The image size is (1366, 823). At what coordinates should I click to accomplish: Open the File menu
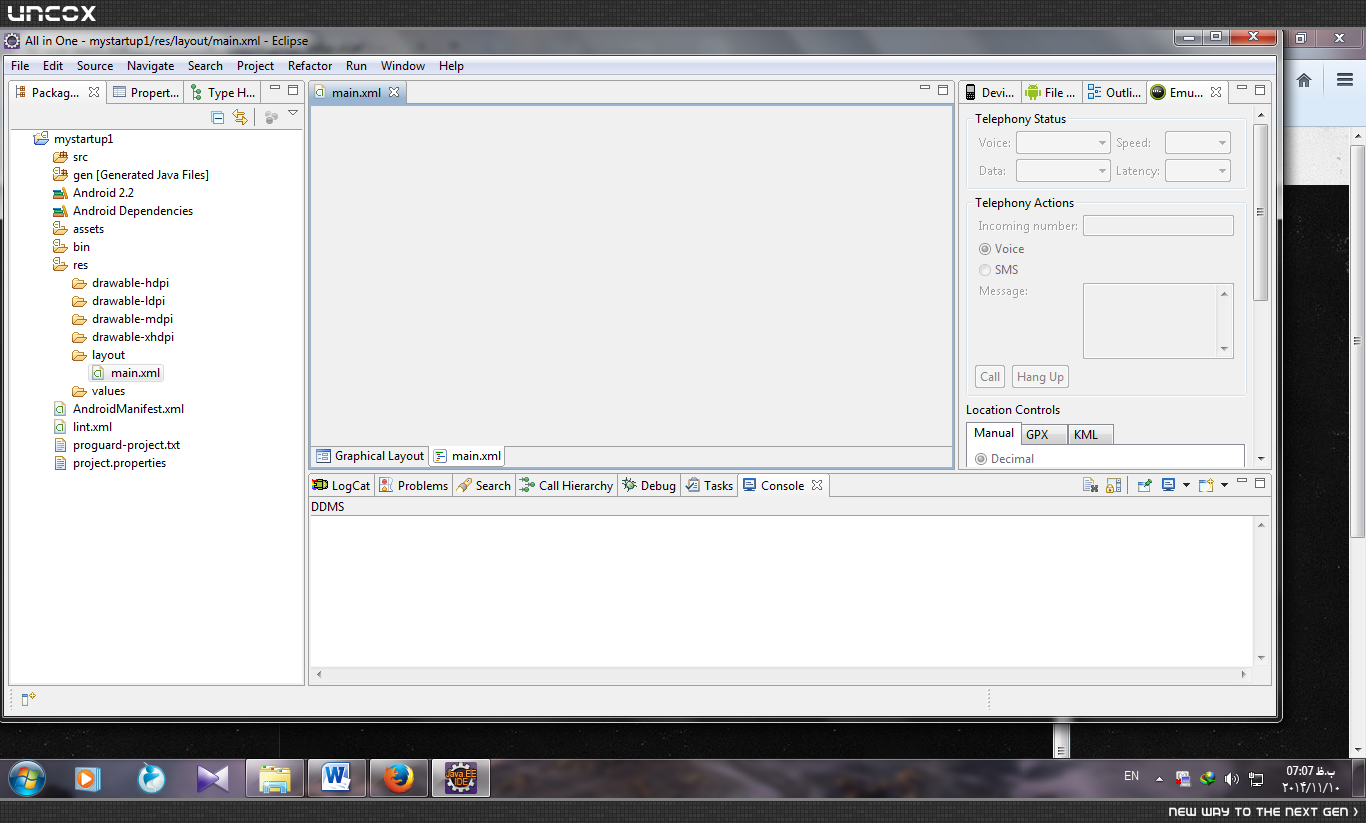20,66
